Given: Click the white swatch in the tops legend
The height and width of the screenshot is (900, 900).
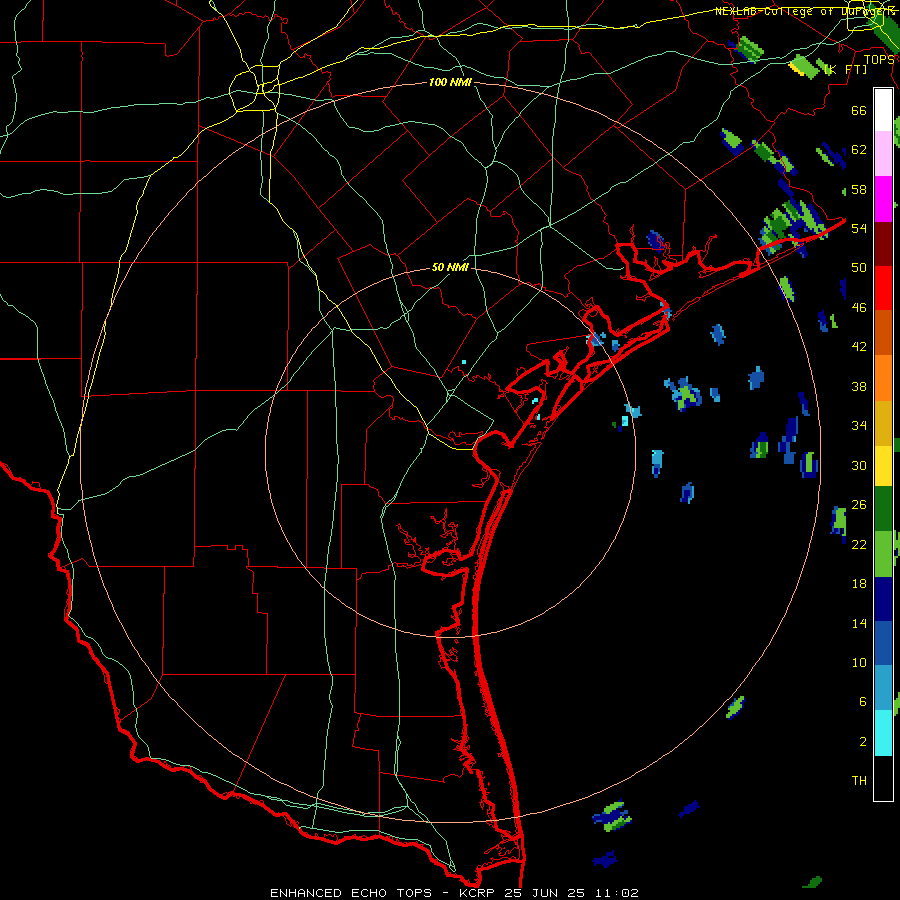Looking at the screenshot, I should pyautogui.click(x=883, y=110).
